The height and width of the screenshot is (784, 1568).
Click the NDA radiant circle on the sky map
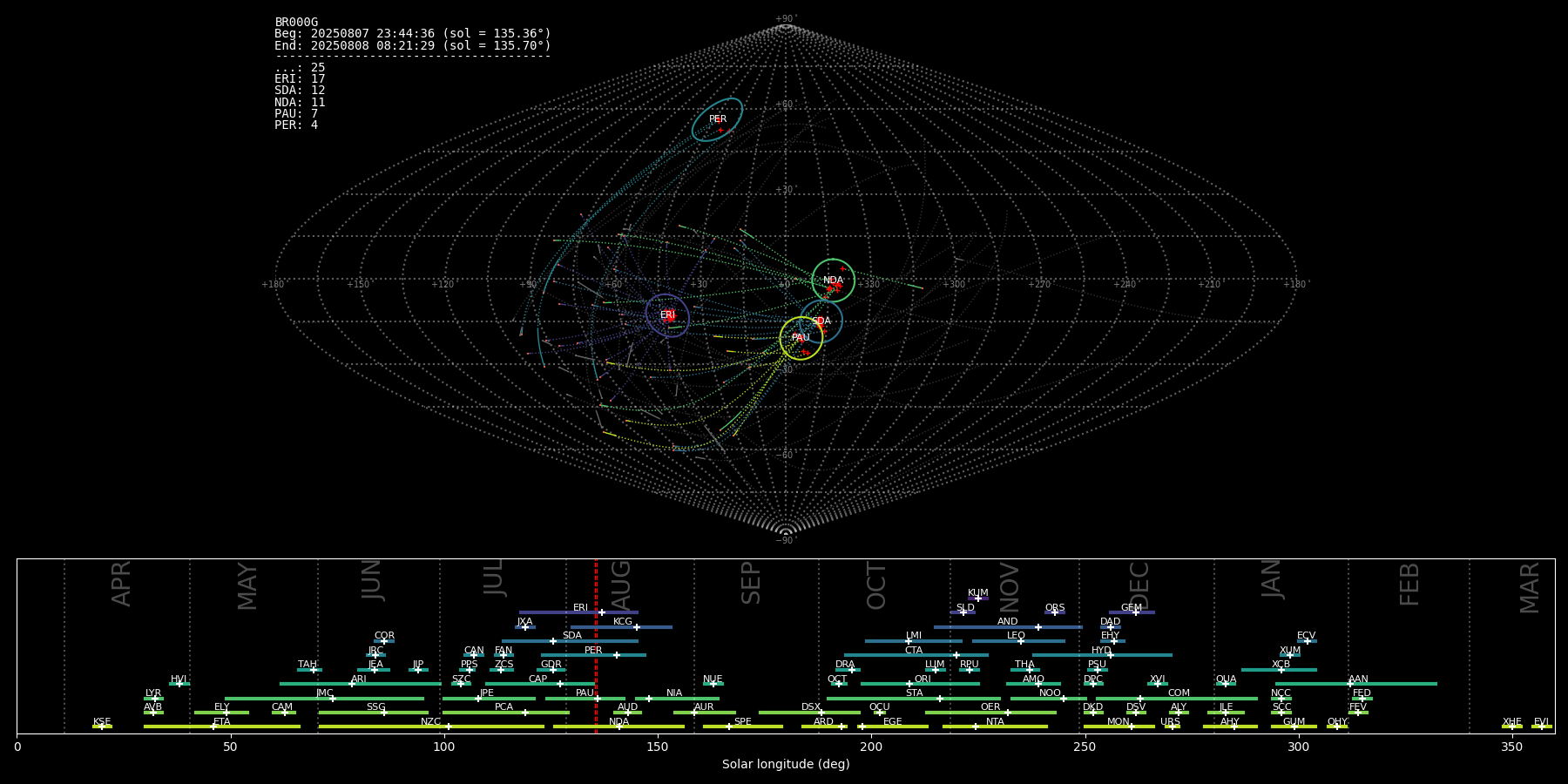click(833, 280)
